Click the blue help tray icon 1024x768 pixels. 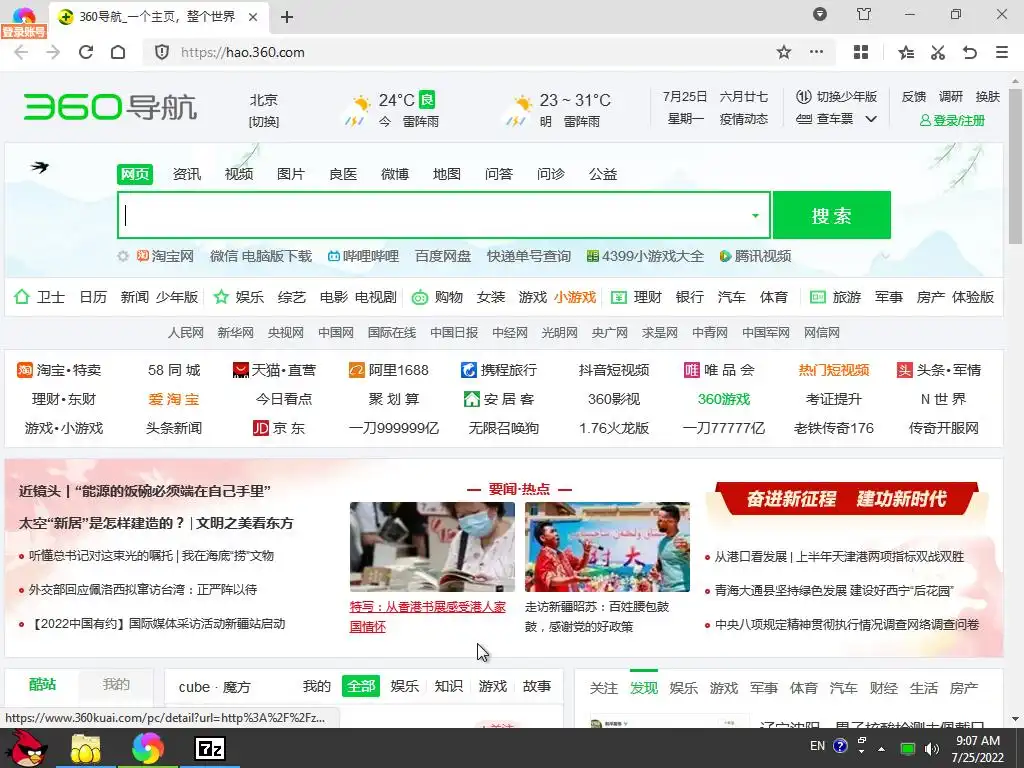(x=840, y=746)
